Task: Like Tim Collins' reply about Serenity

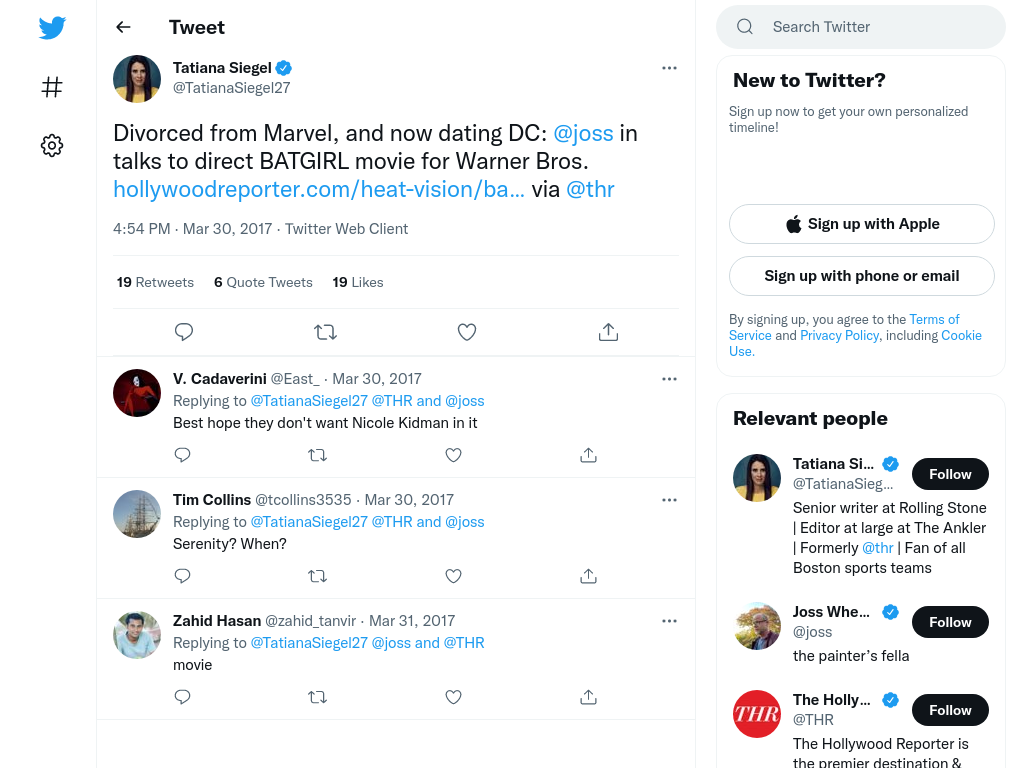Action: coord(453,576)
